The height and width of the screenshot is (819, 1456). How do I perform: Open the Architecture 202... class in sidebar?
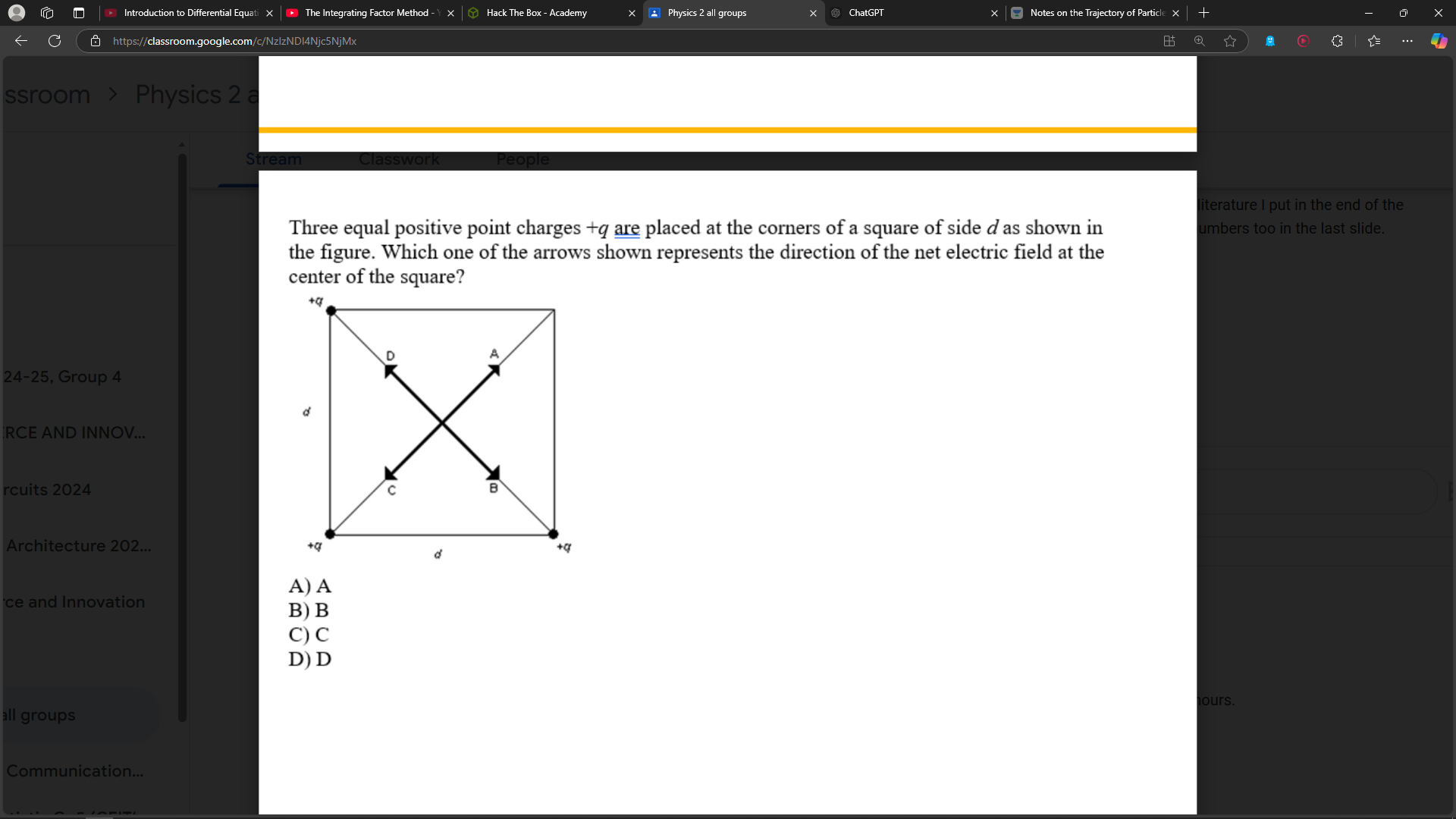[x=79, y=546]
